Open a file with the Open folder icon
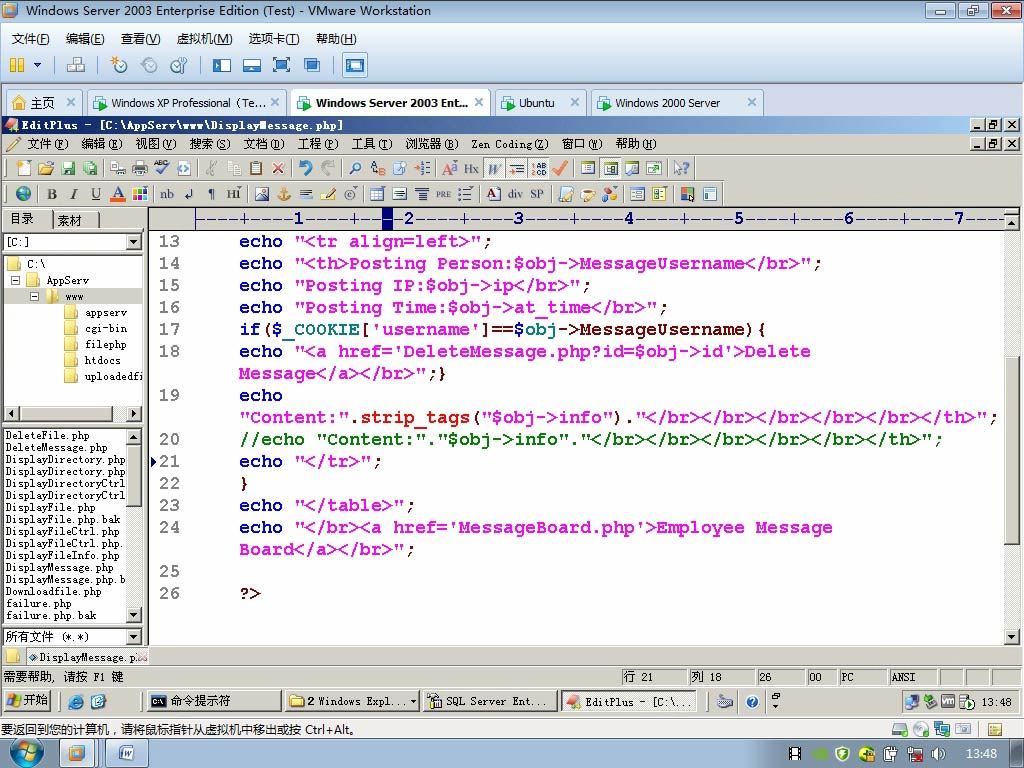This screenshot has height=768, width=1024. point(46,168)
